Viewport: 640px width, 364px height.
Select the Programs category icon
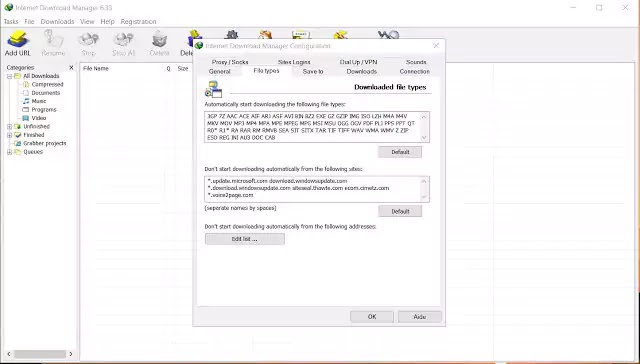[x=26, y=109]
